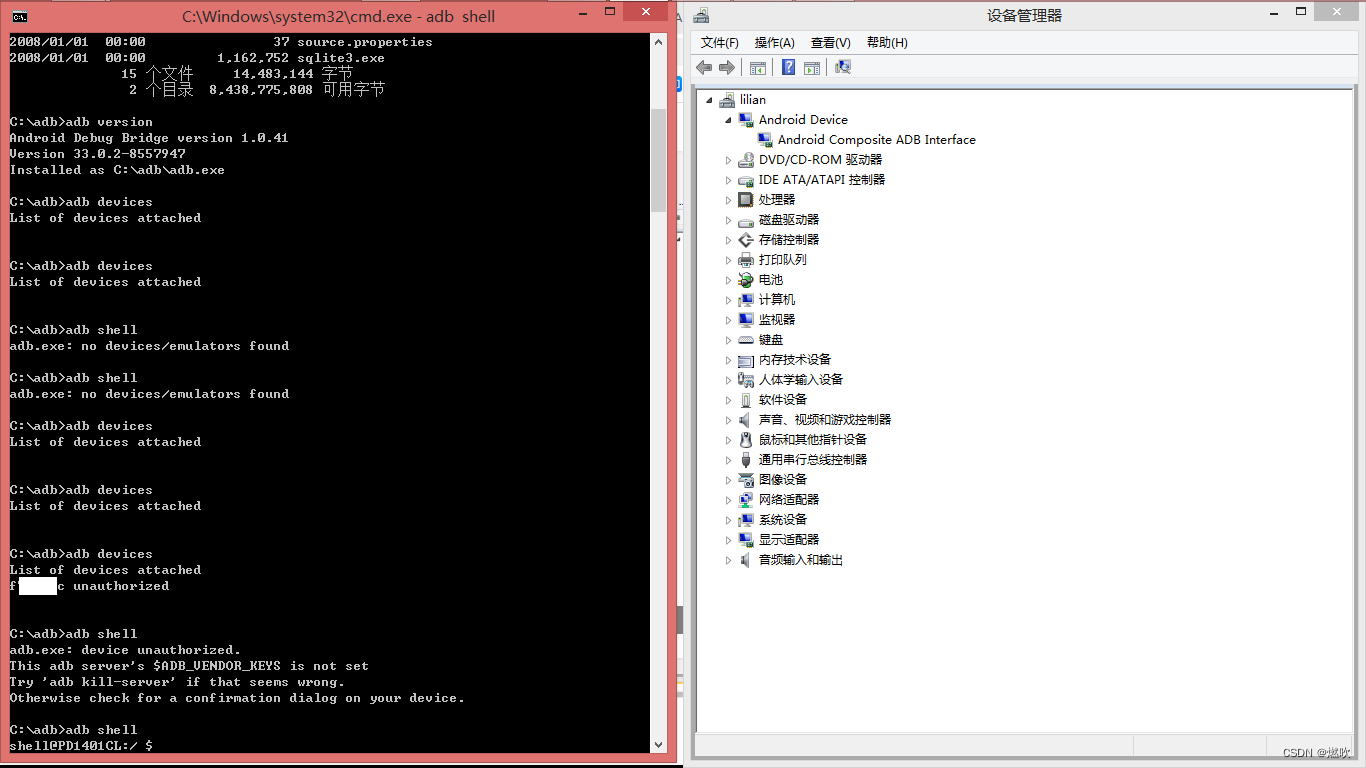
Task: Click the 'unauthorized' device line in cmd
Action: coord(89,586)
